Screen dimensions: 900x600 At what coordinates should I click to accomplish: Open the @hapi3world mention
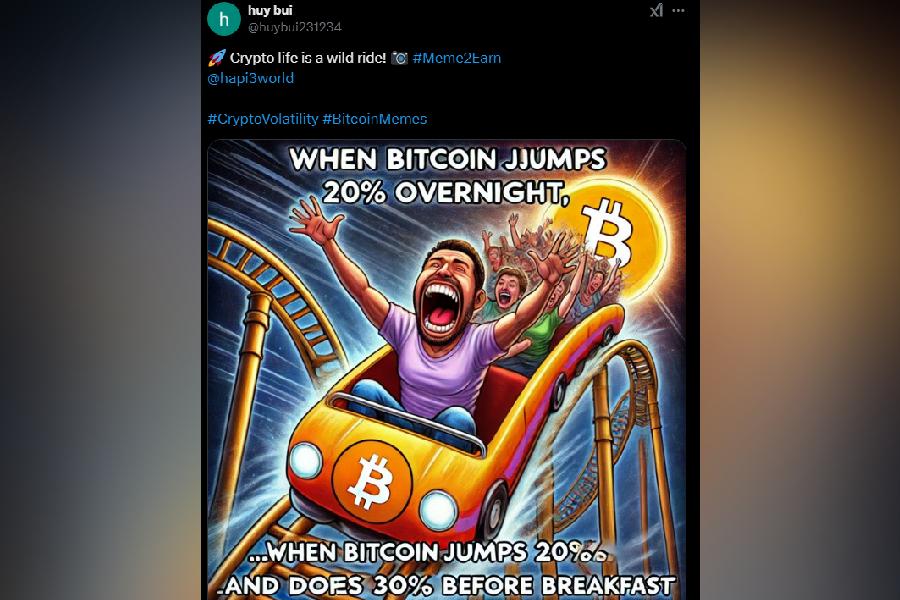click(251, 78)
